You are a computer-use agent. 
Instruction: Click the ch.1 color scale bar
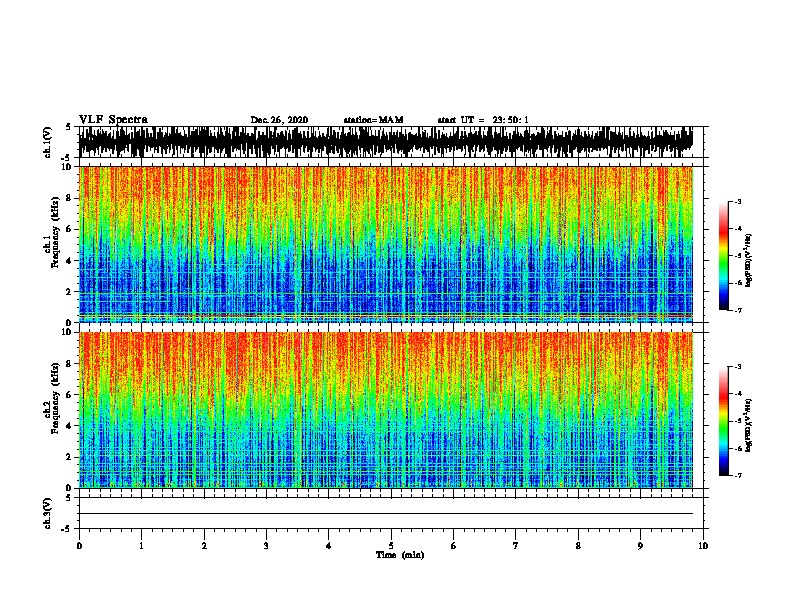coord(724,256)
